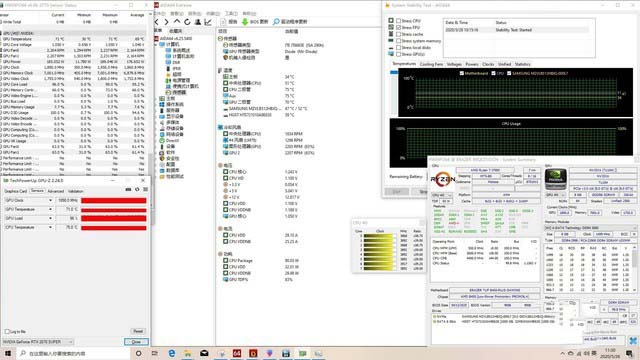Image resolution: width=640 pixels, height=360 pixels.
Task: Click the Ryzen logo in System Summary
Action: click(443, 179)
